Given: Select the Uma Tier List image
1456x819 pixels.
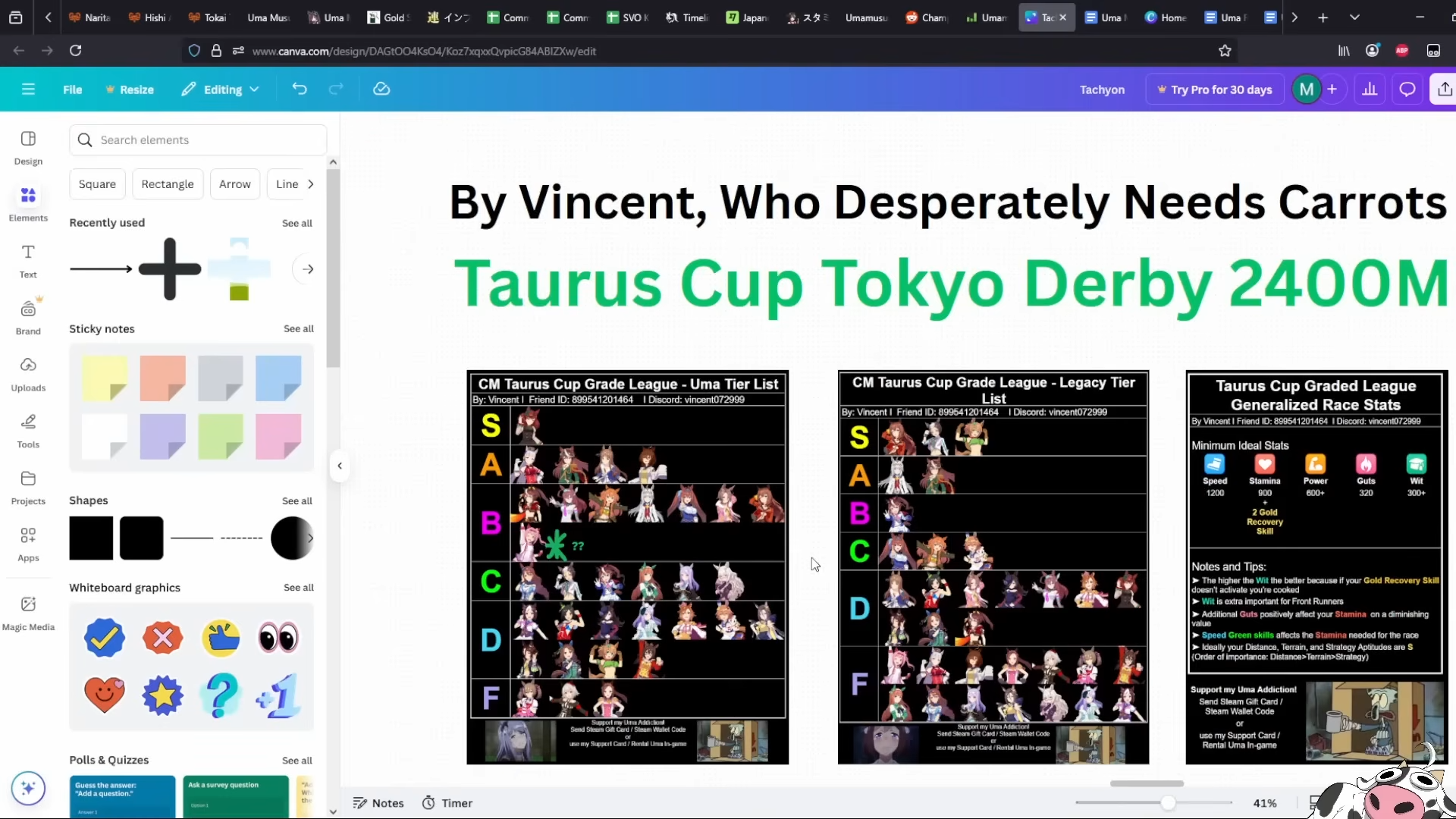Looking at the screenshot, I should (628, 567).
